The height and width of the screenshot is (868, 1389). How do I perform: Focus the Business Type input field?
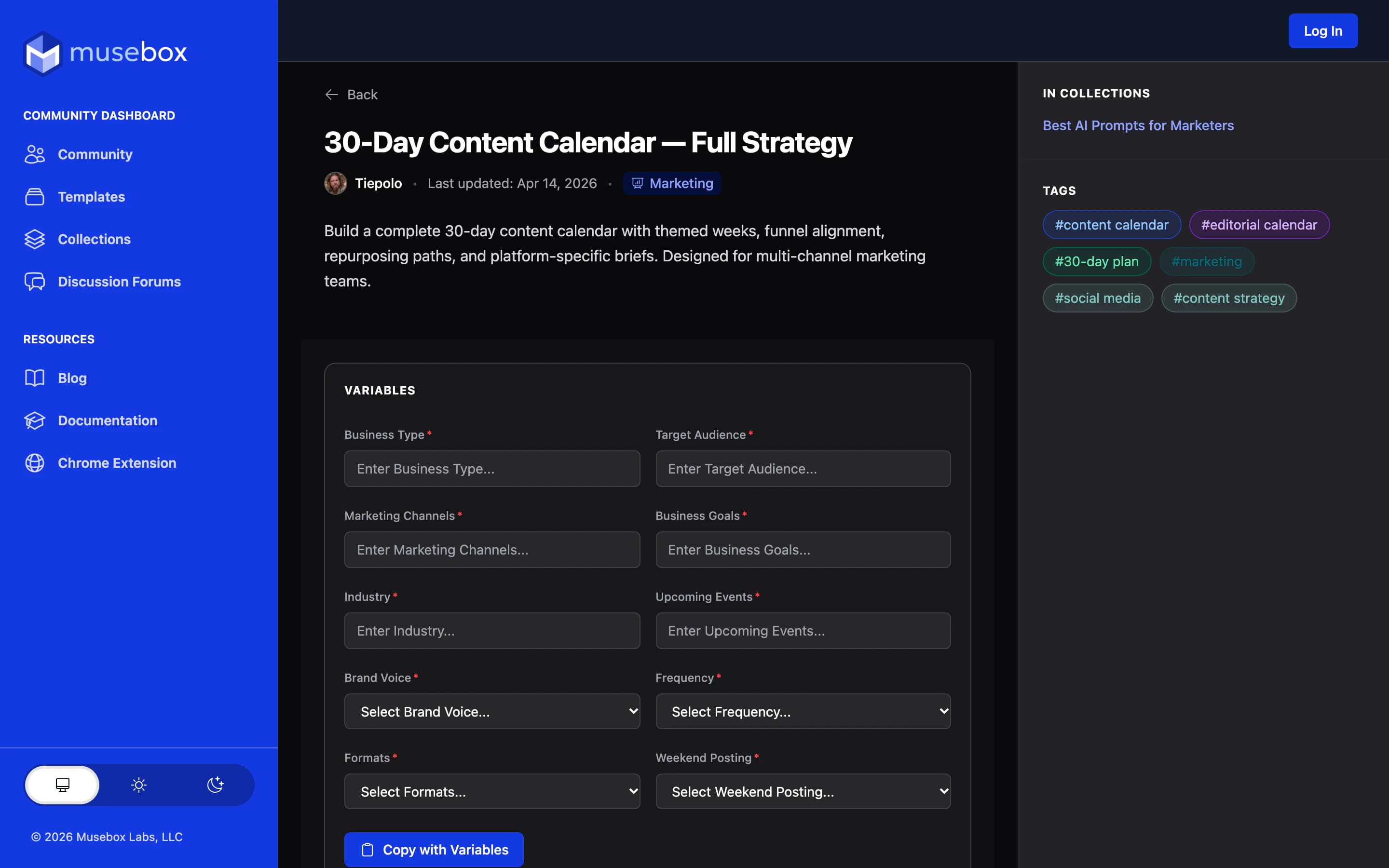tap(492, 469)
